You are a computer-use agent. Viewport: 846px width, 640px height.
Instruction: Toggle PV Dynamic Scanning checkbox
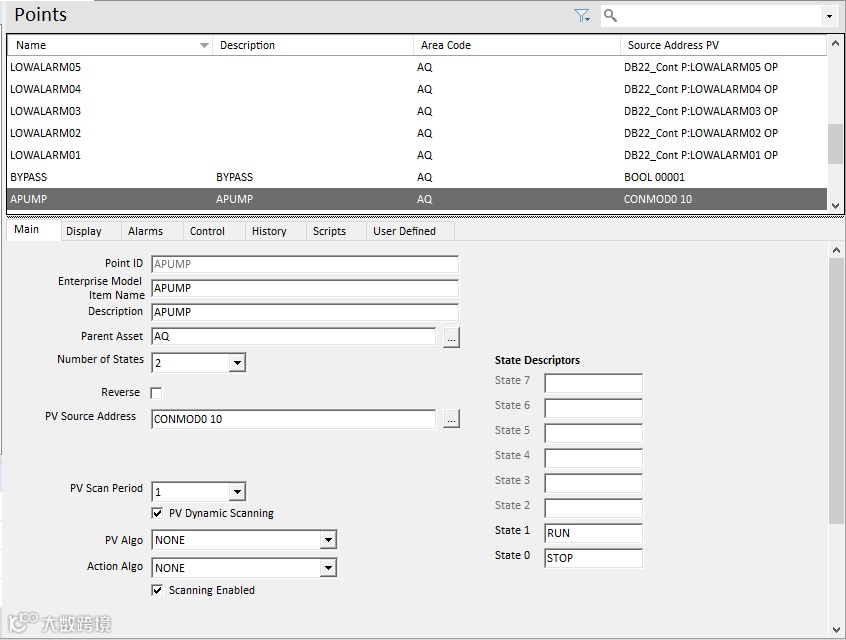(157, 513)
